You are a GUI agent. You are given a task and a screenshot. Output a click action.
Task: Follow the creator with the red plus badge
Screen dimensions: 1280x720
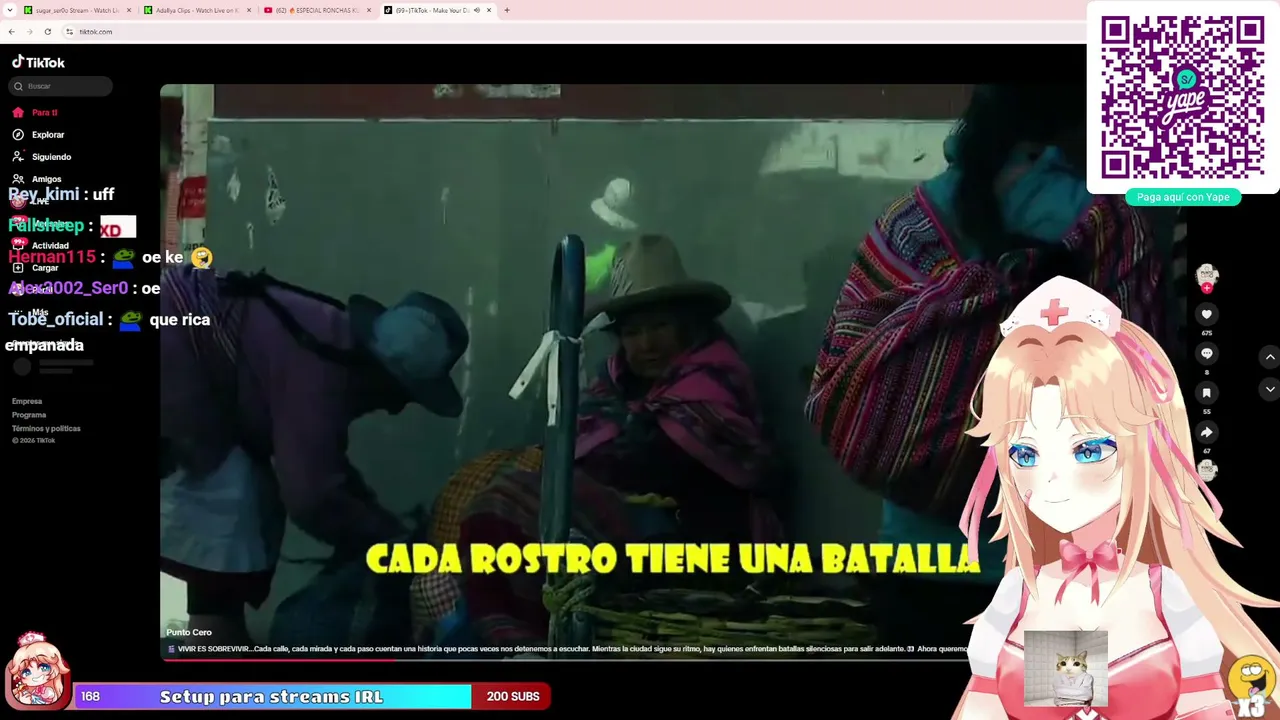(1207, 288)
